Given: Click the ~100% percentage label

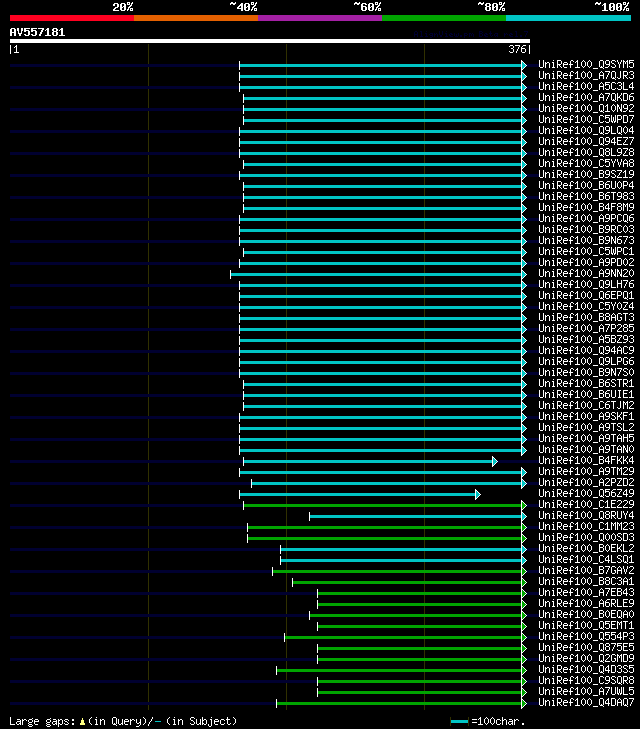Looking at the screenshot, I should (612, 7).
